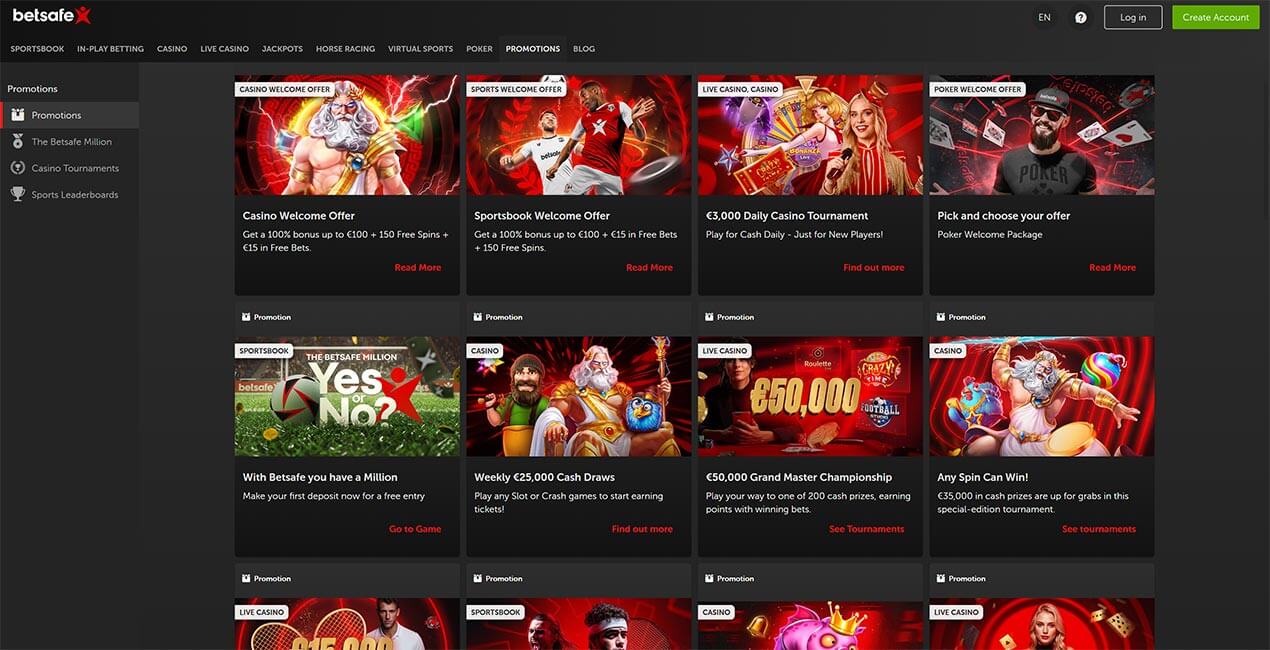Open the €50,000 Live Casino banner image

(810, 396)
